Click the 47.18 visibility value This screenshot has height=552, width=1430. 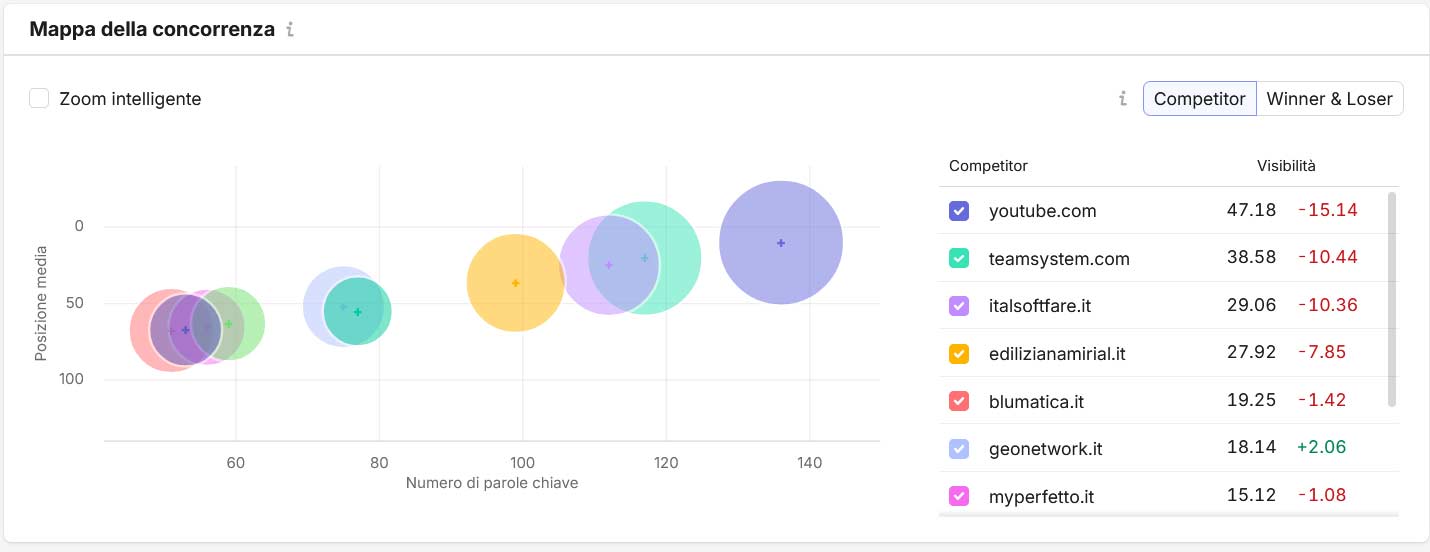click(x=1251, y=211)
